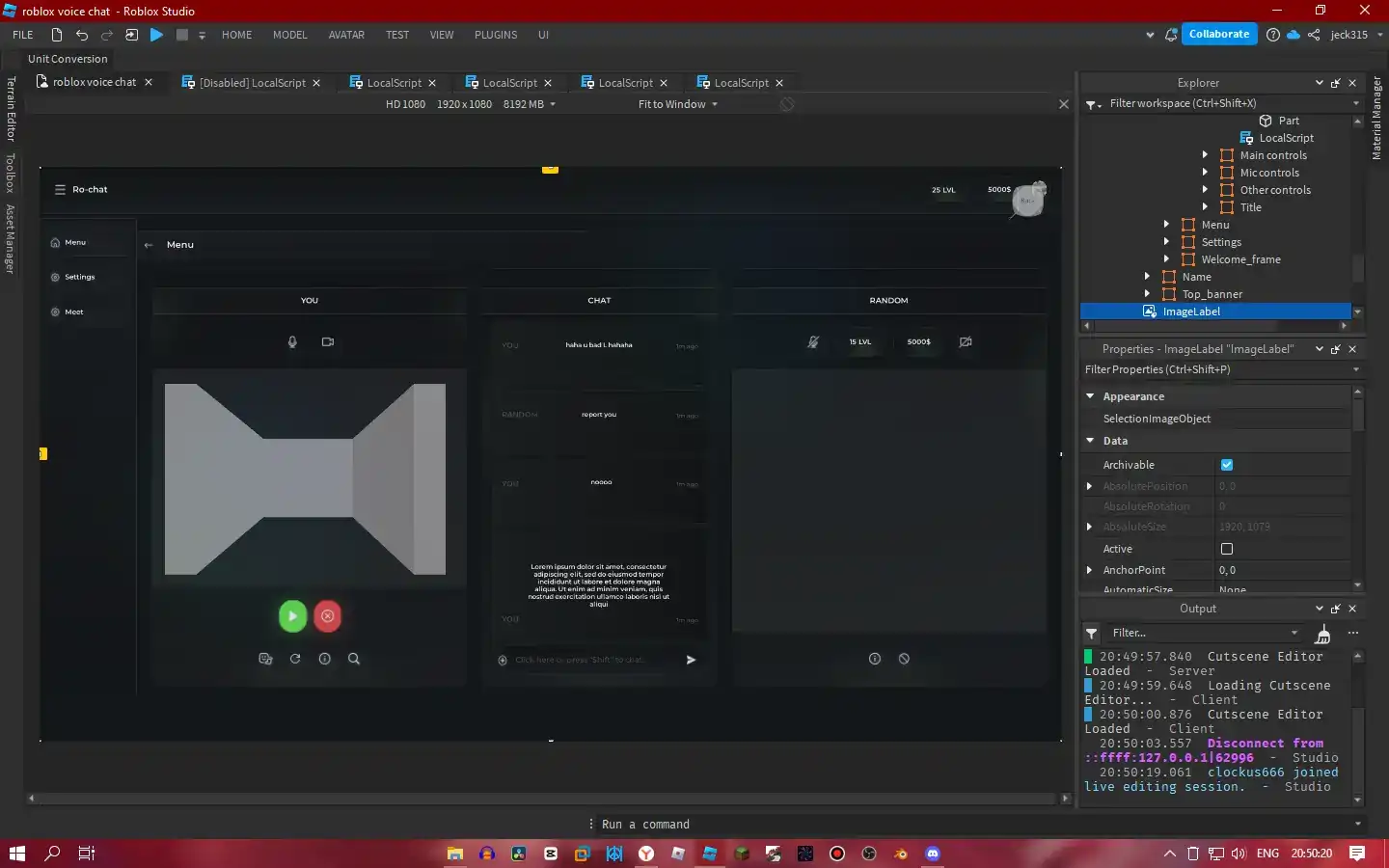
Task: Click the green play button in the YOU panel
Action: coord(292,616)
